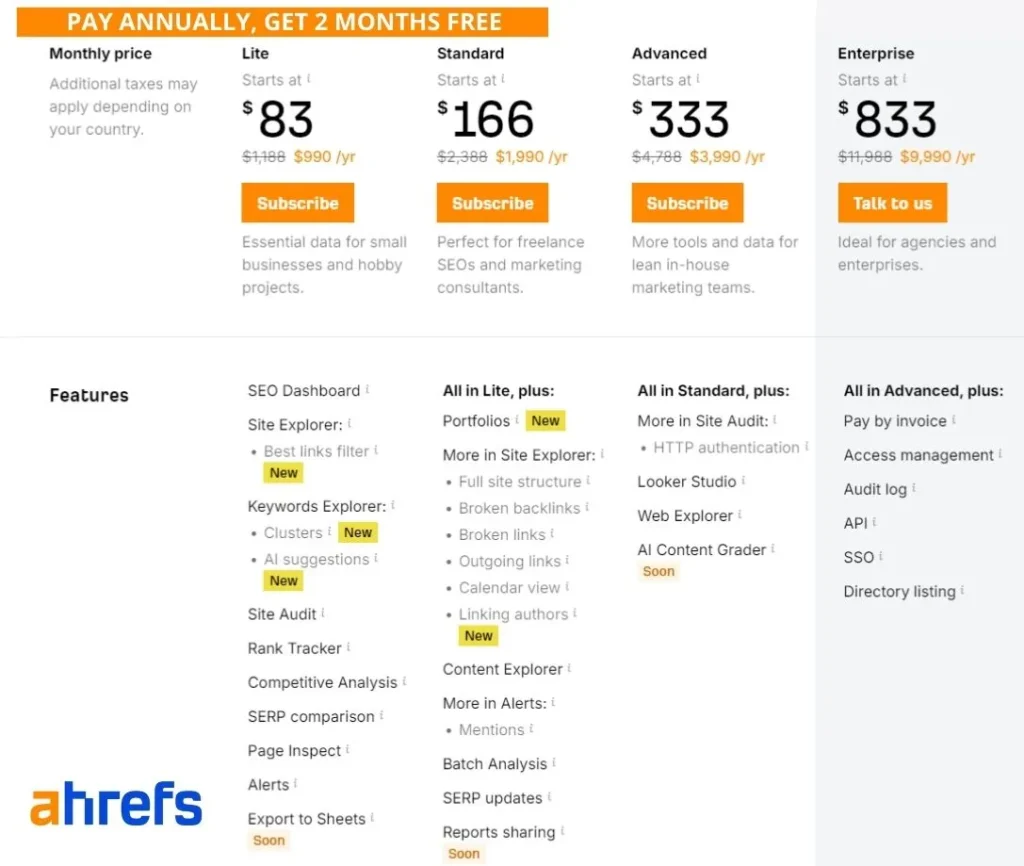Screen dimensions: 1024x866
Task: Click info icon next to Web Explorer
Action: tap(741, 514)
